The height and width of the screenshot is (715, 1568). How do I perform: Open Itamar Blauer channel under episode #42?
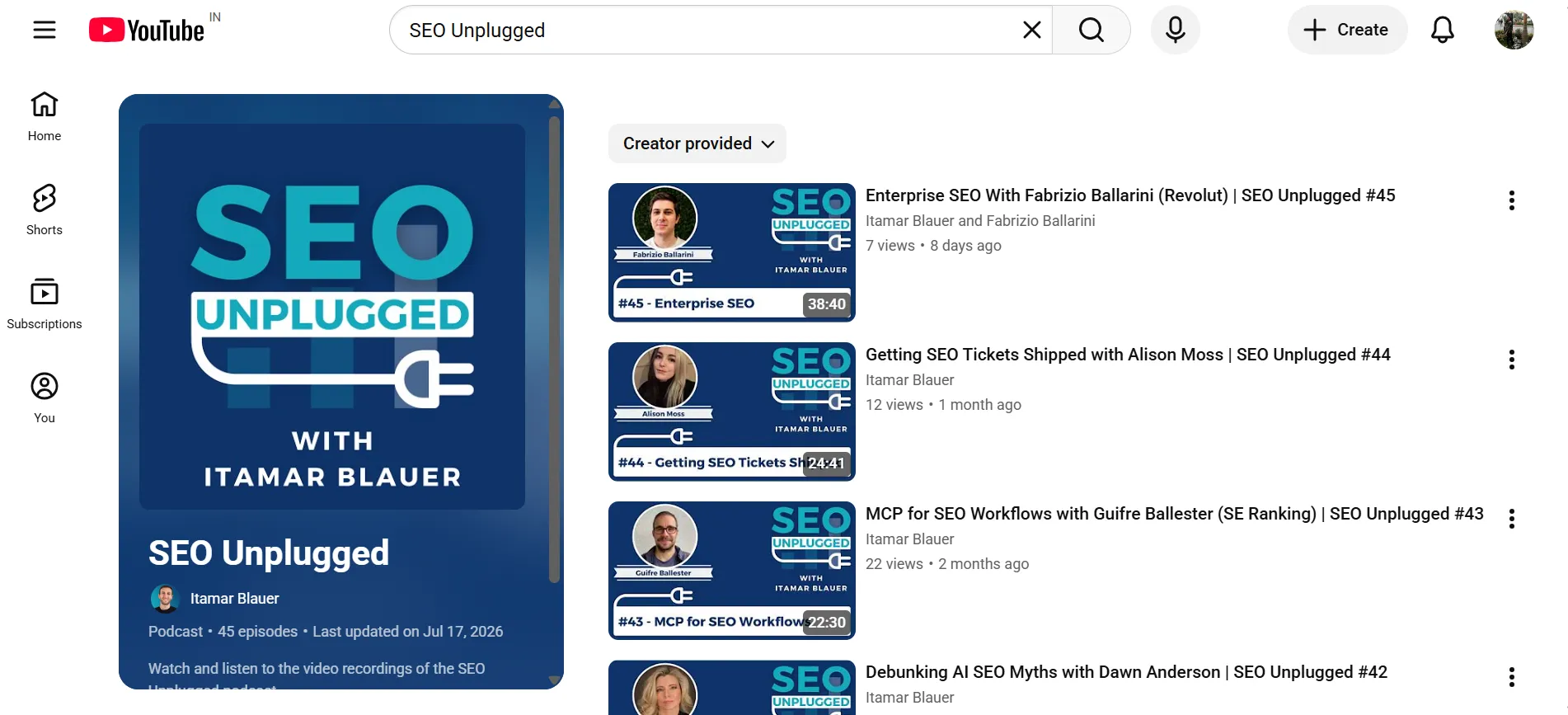909,698
